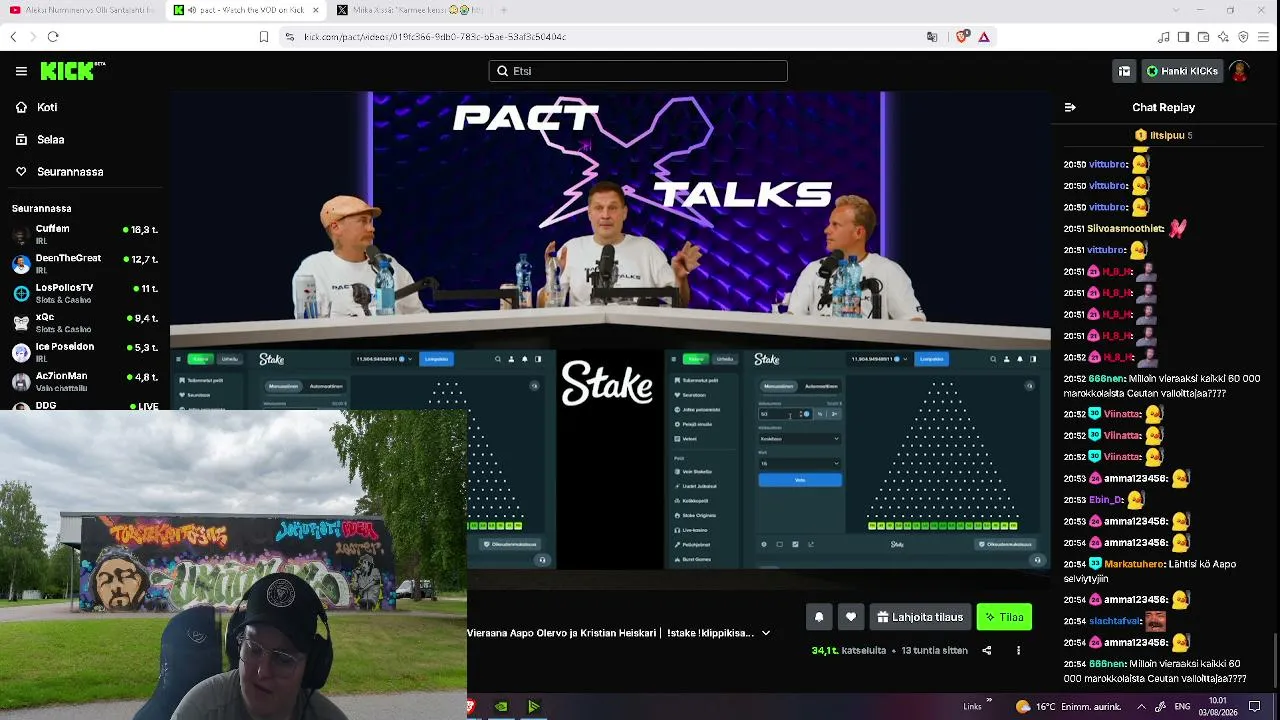This screenshot has height=720, width=1280.
Task: Open the Brave Wallet icon
Action: [x=1203, y=37]
